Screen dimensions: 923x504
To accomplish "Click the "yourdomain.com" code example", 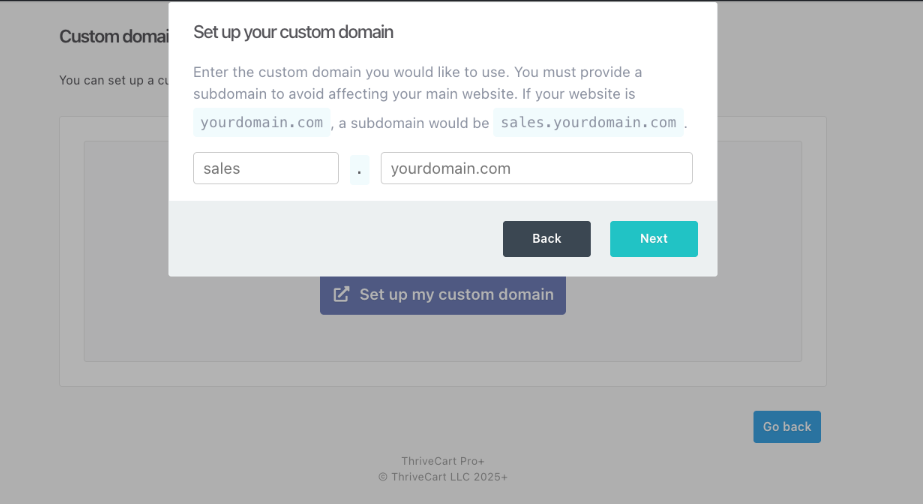I will [x=261, y=122].
